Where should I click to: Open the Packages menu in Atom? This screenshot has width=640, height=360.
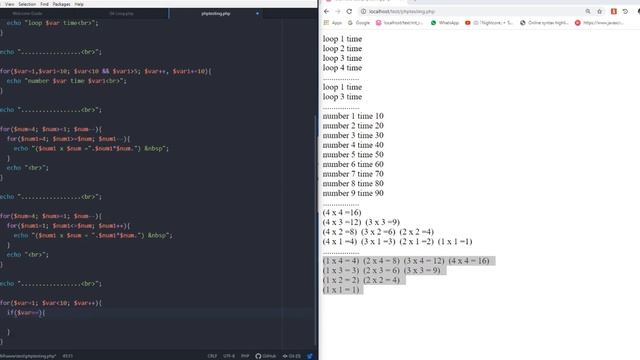62,4
